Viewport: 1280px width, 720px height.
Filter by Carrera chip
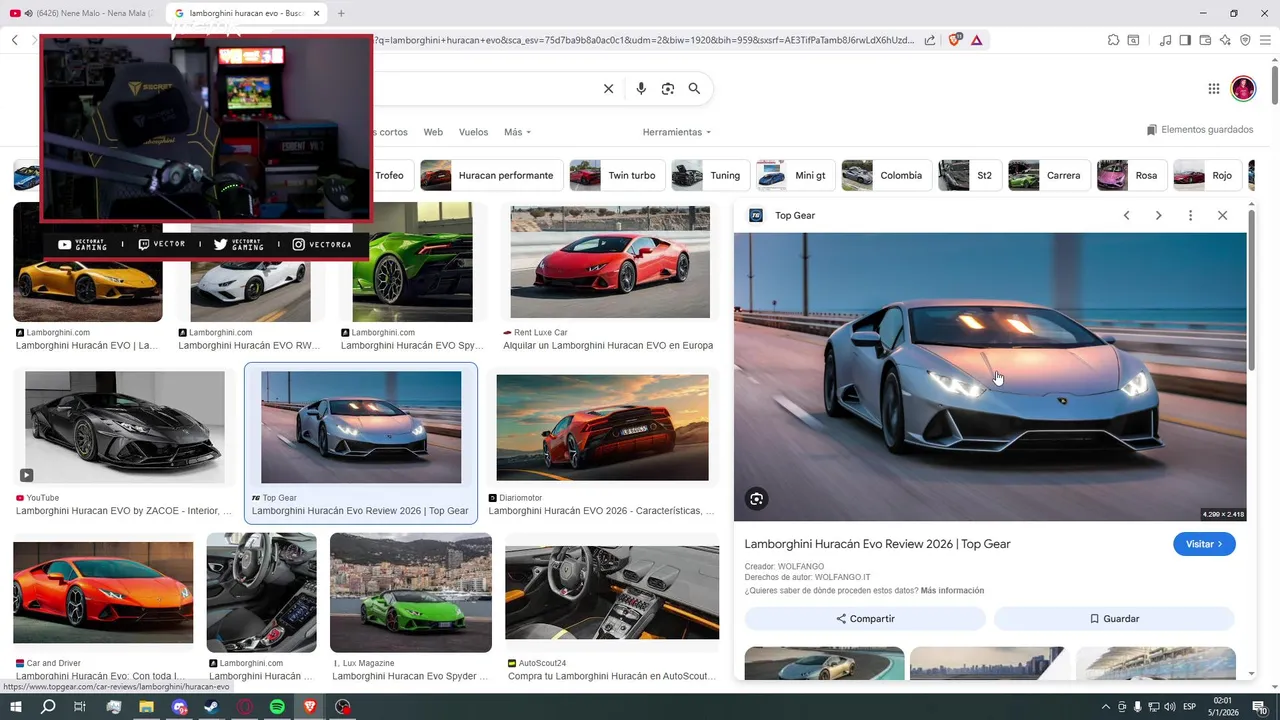pyautogui.click(x=1049, y=175)
